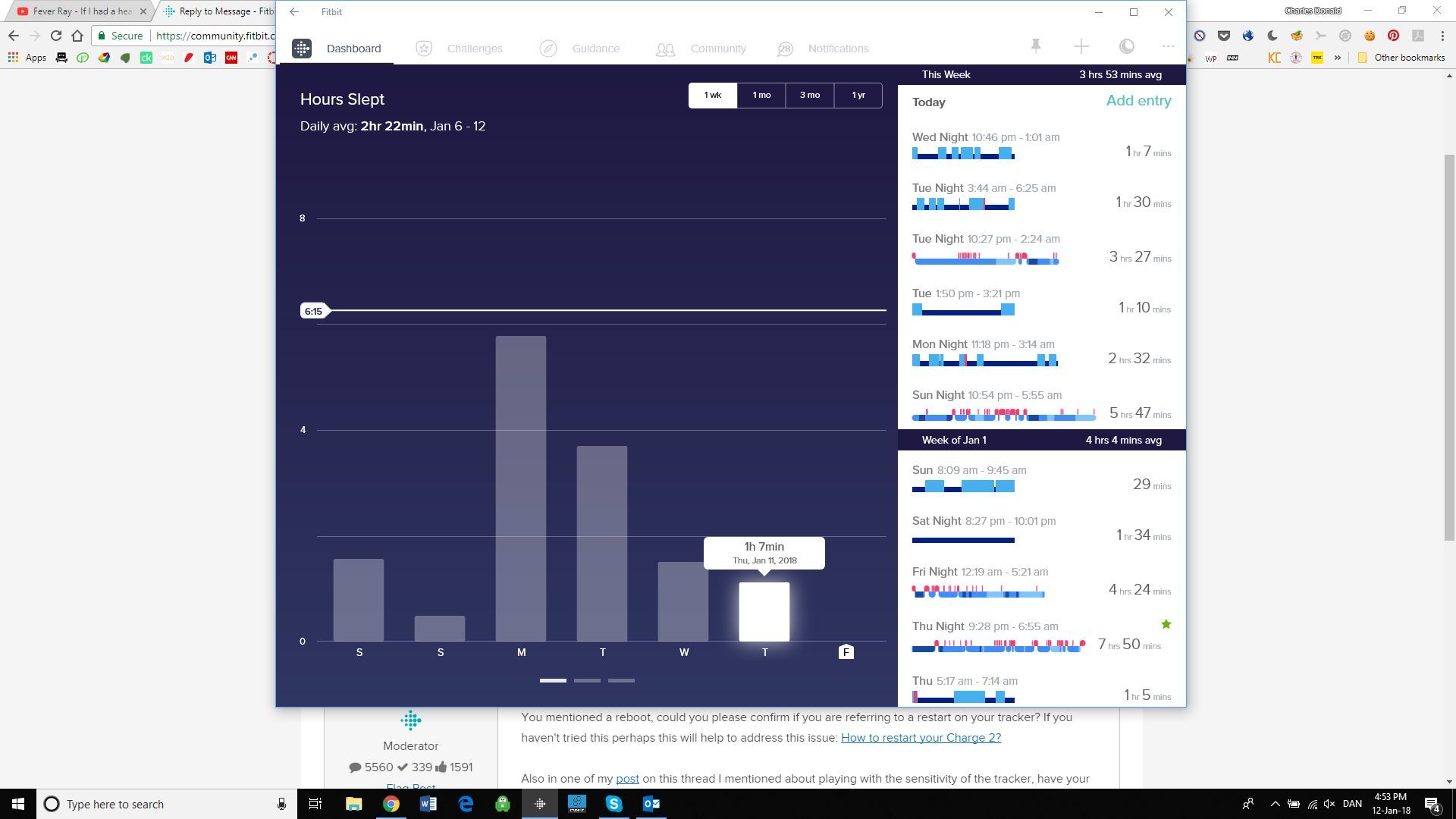Open the Notifications icon
The height and width of the screenshot is (819, 1456).
tap(785, 49)
